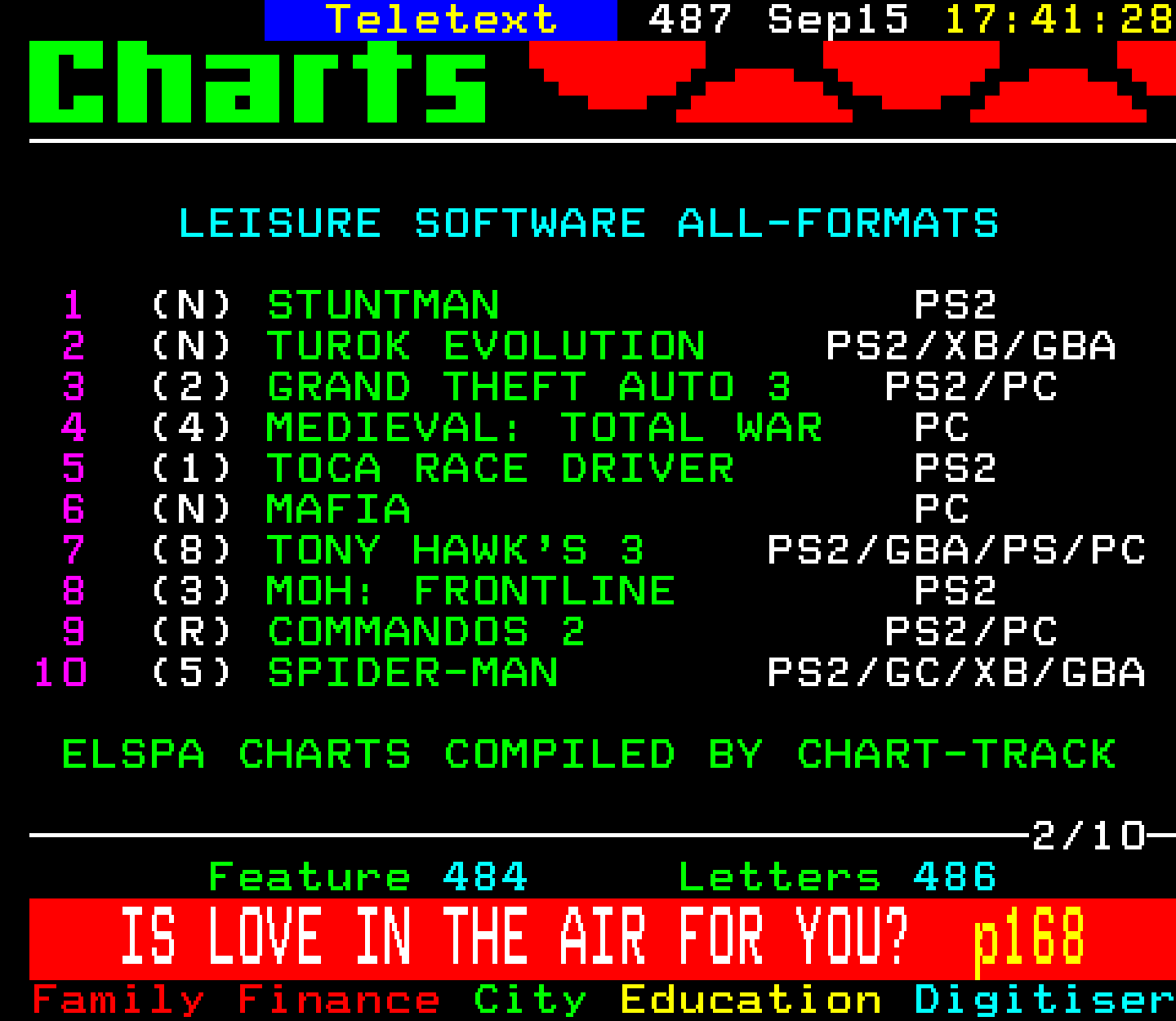Click the yellow clock reading 17:41:28

point(1059,20)
